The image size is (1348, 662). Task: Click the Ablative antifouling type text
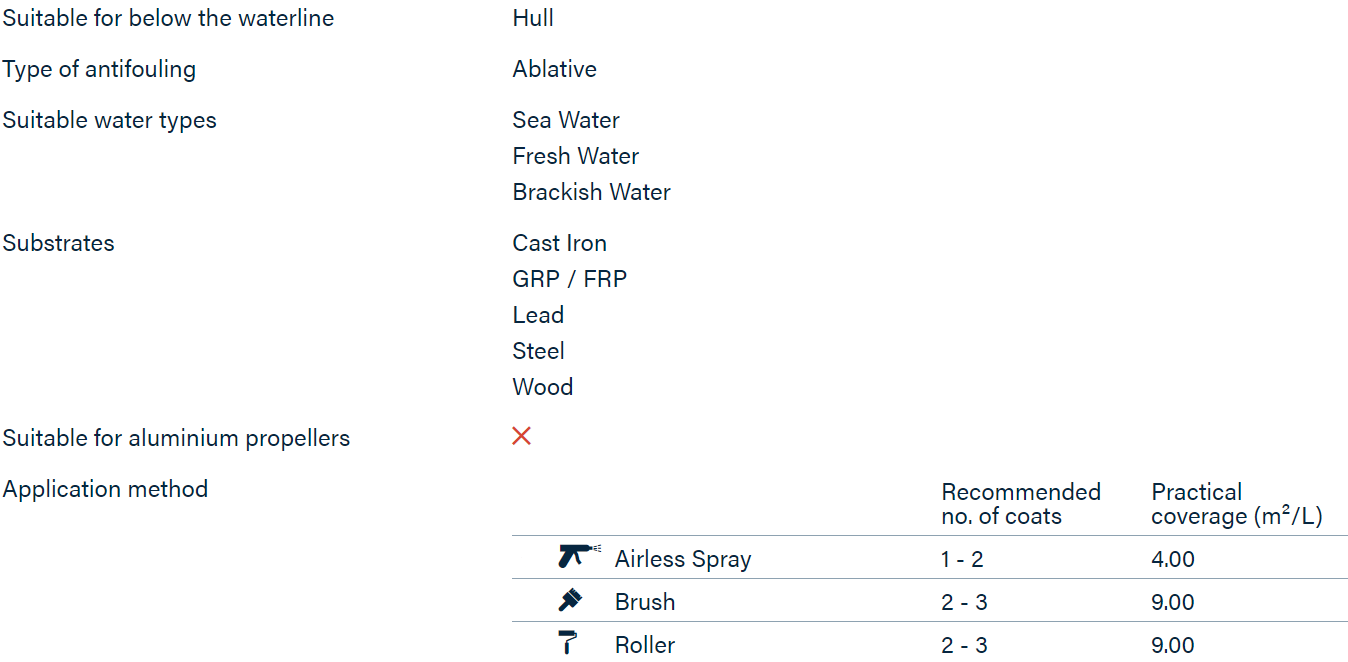tap(555, 69)
